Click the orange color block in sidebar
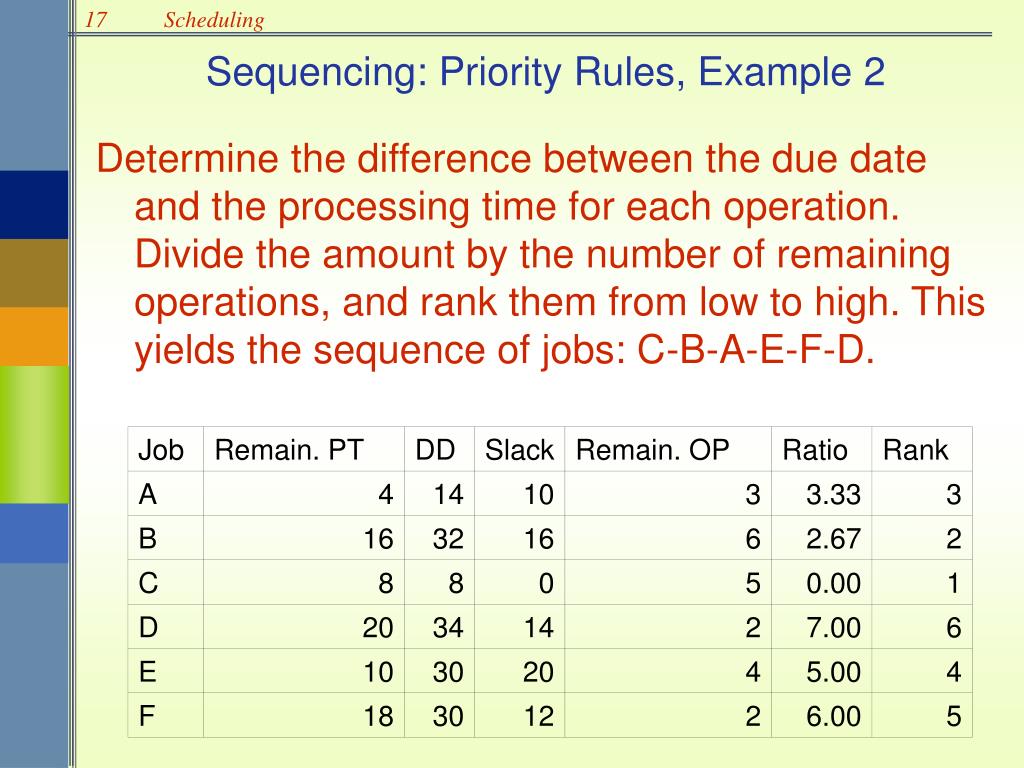 [34, 336]
